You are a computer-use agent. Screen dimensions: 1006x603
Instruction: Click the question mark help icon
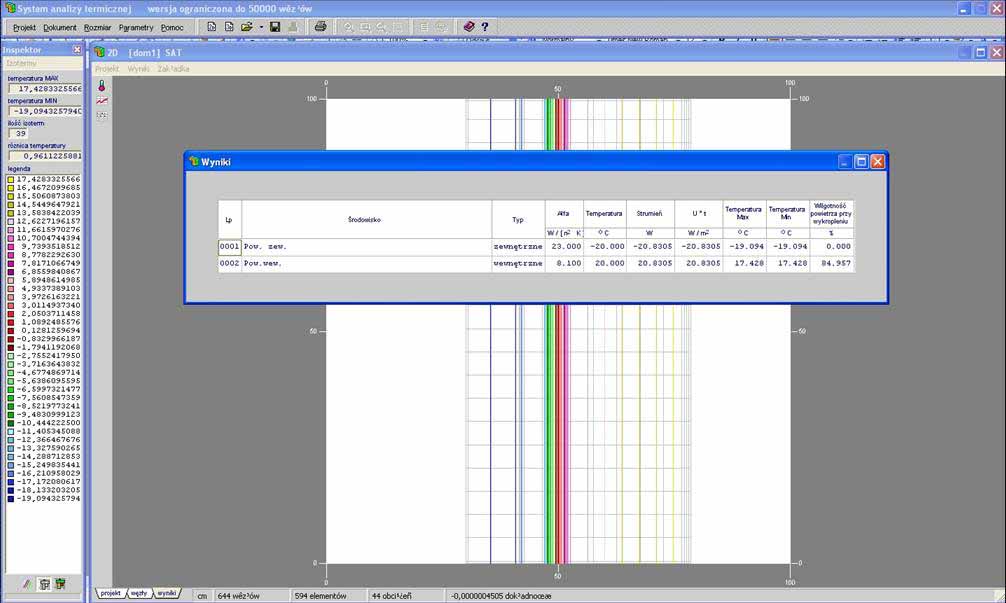click(x=485, y=27)
